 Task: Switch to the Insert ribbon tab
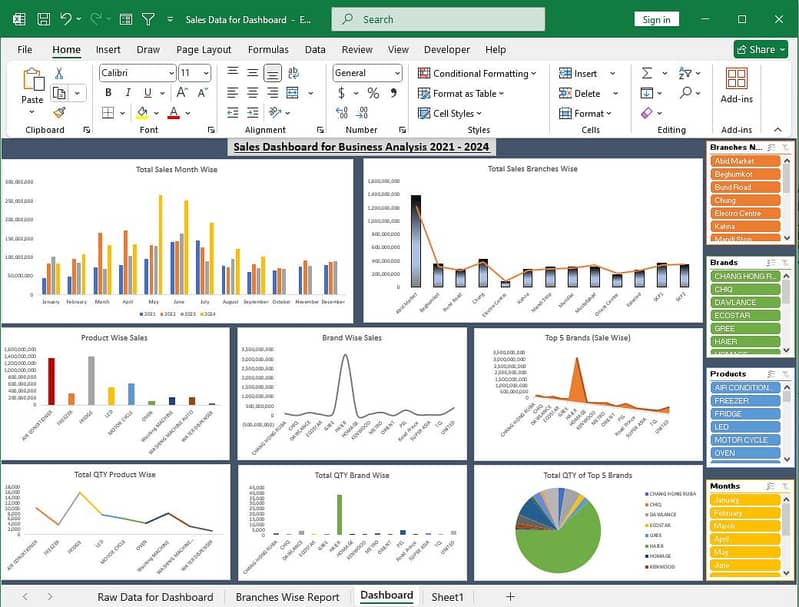(108, 49)
